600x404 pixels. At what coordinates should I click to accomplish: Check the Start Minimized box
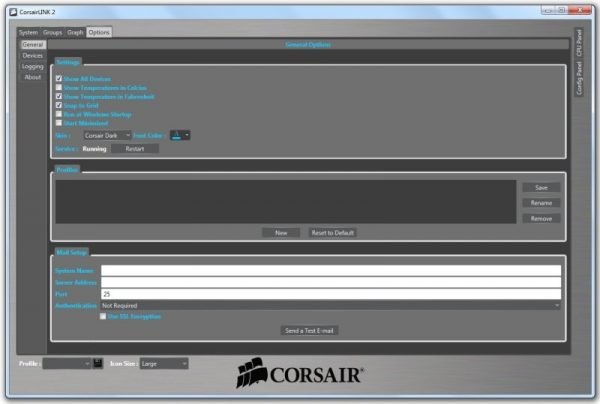[59, 122]
